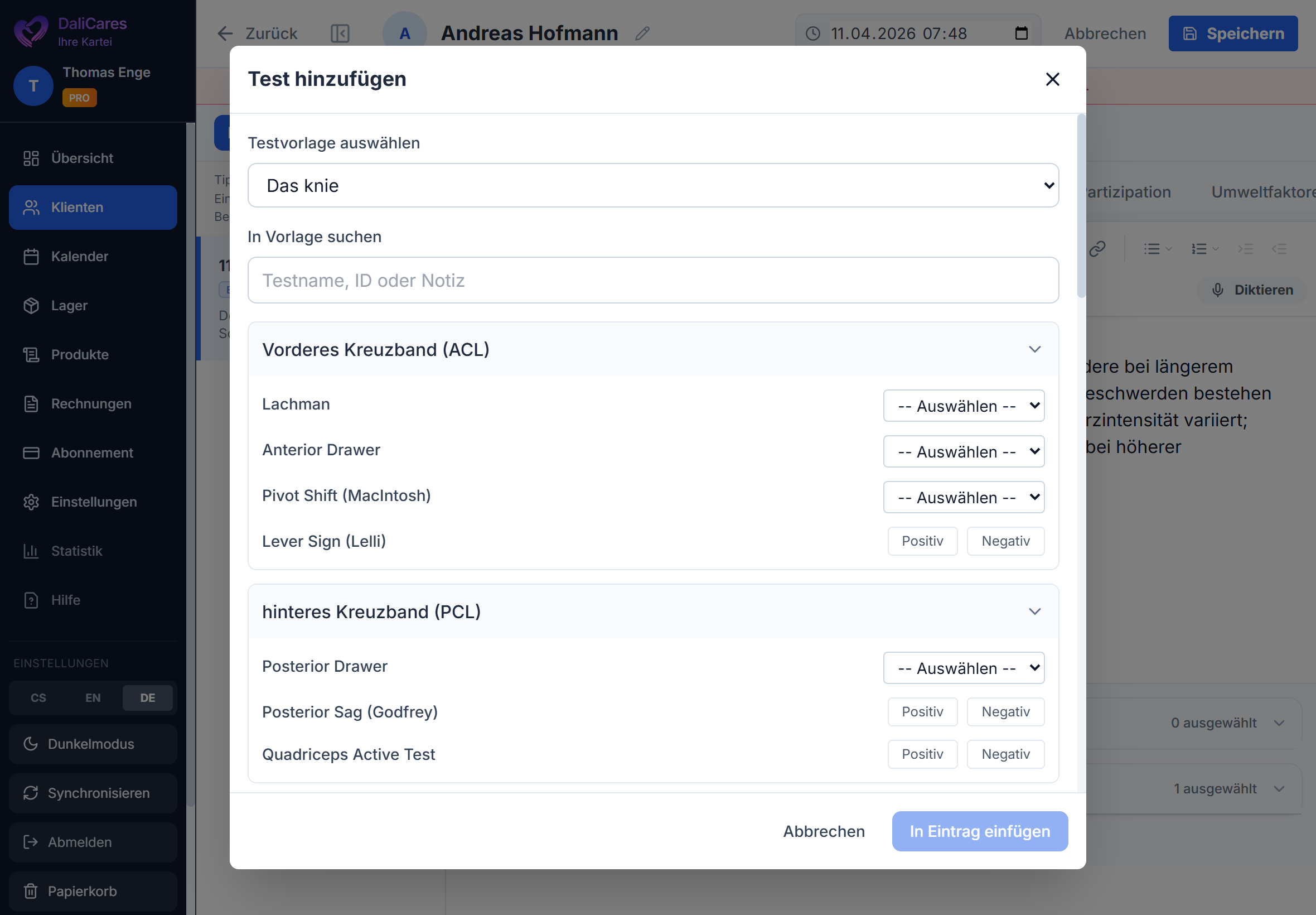Open Statistik from the sidebar
Image resolution: width=1316 pixels, height=915 pixels.
click(76, 551)
